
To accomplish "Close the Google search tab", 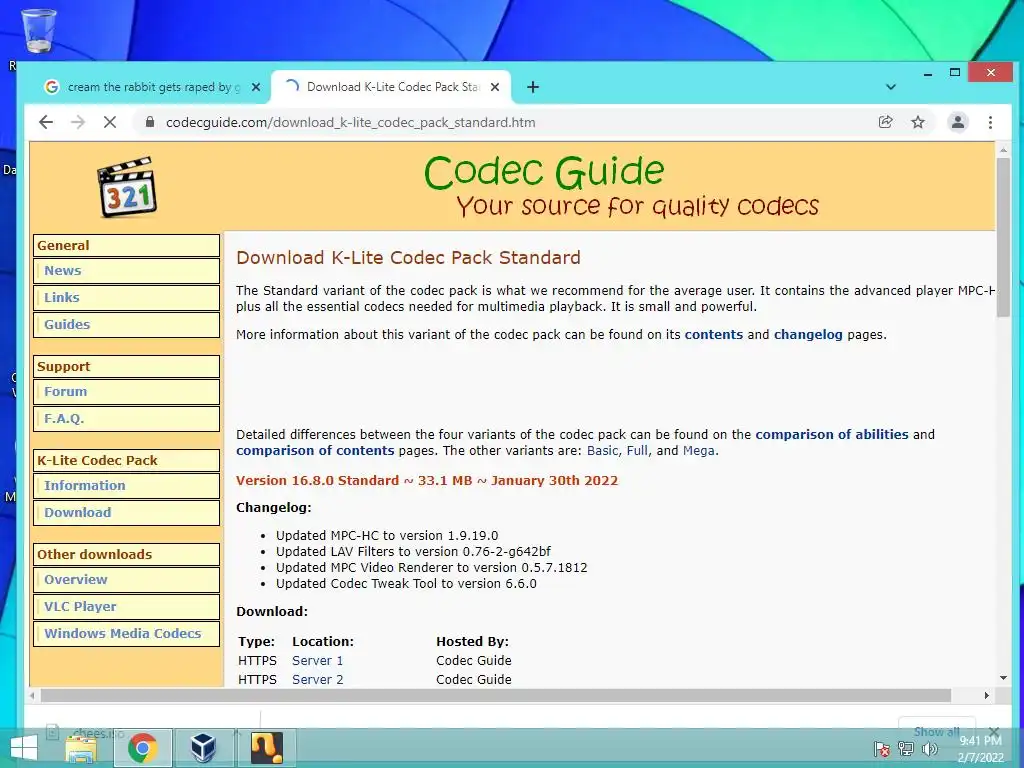I will coord(256,87).
